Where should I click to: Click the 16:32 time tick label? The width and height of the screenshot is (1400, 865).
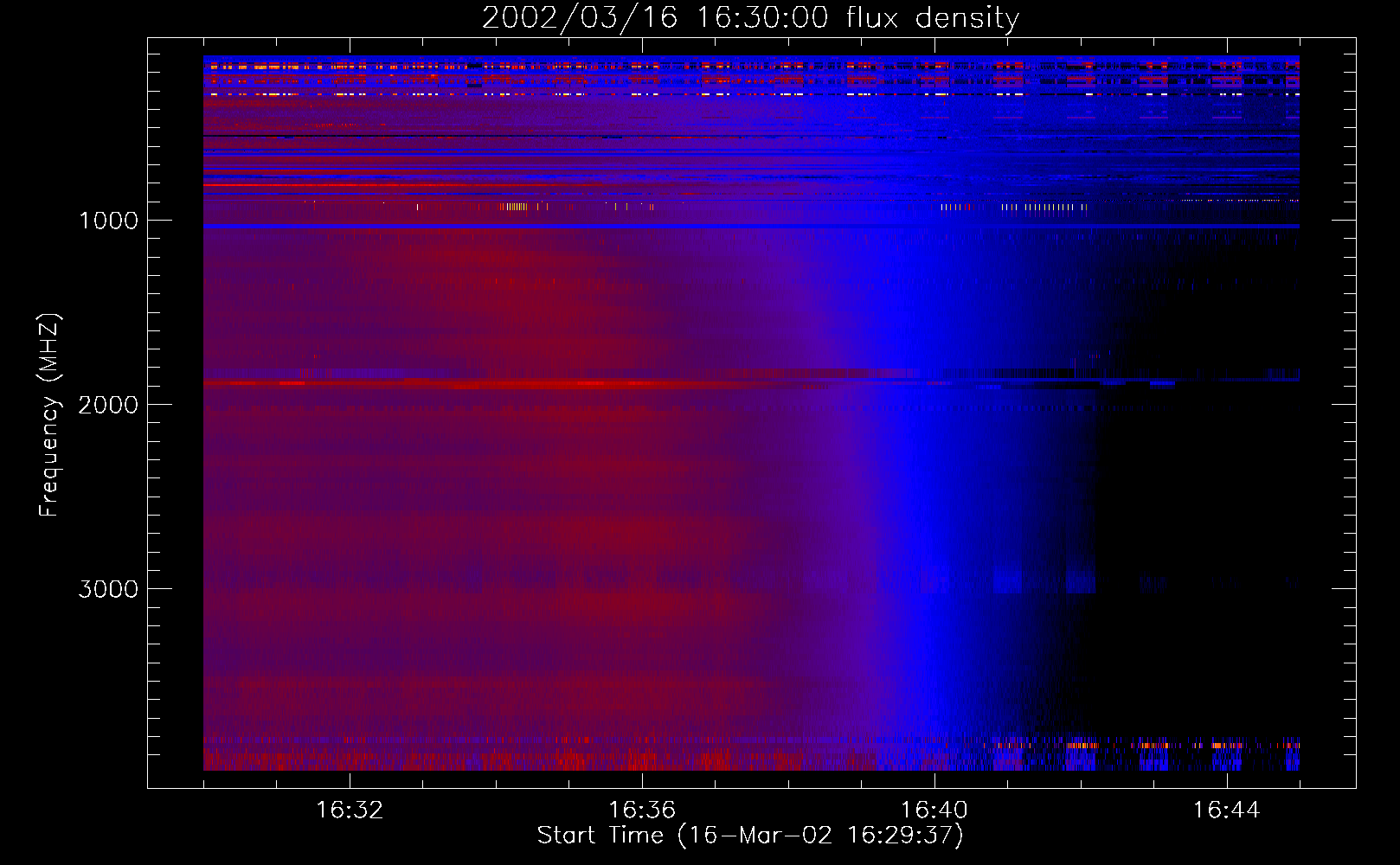click(x=350, y=811)
